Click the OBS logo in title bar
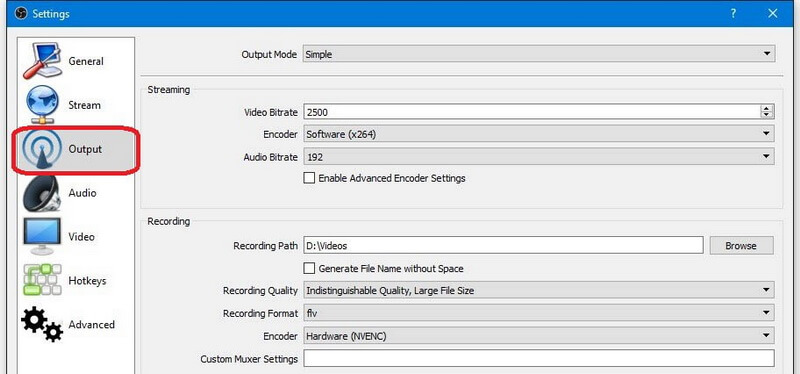This screenshot has width=800, height=374. pos(21,13)
